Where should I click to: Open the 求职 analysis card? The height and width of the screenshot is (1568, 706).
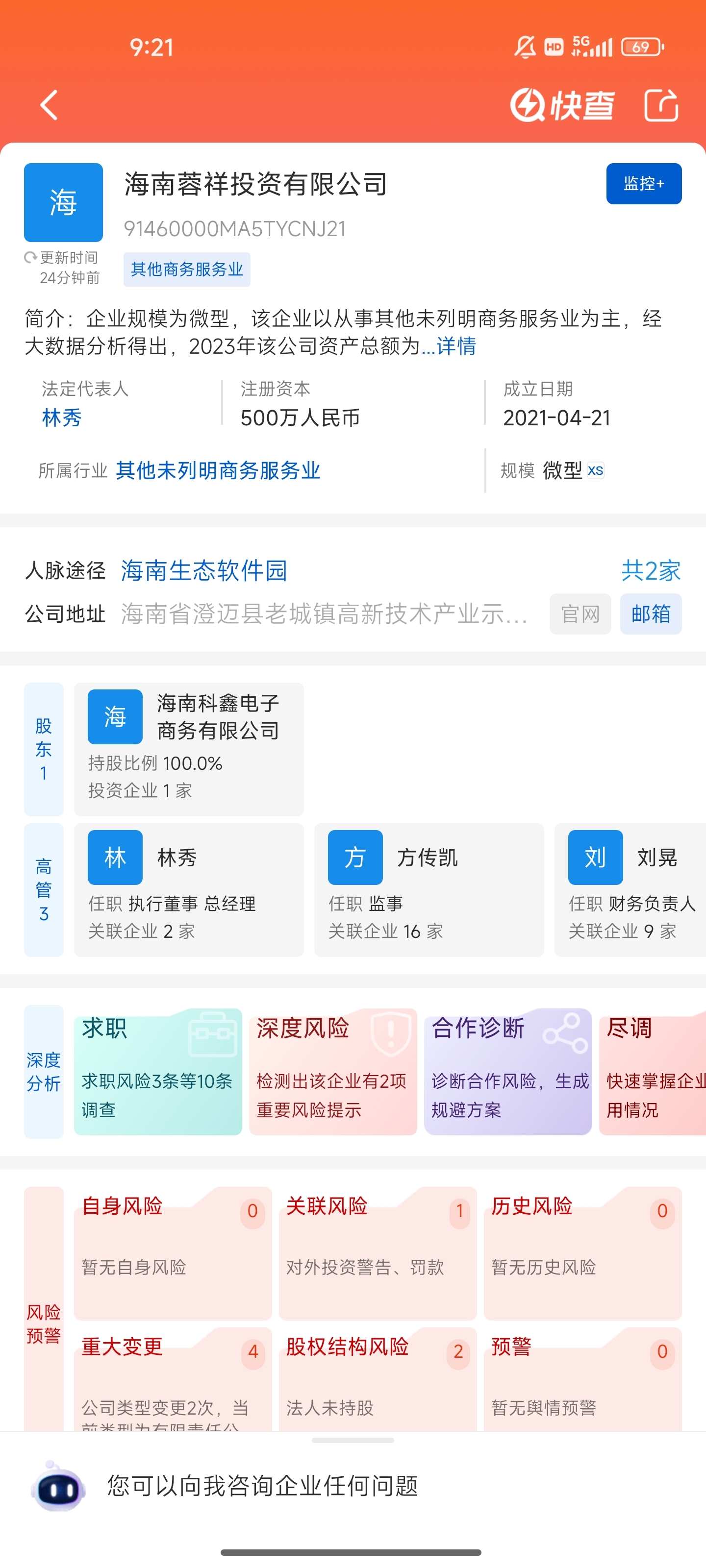tap(158, 1072)
